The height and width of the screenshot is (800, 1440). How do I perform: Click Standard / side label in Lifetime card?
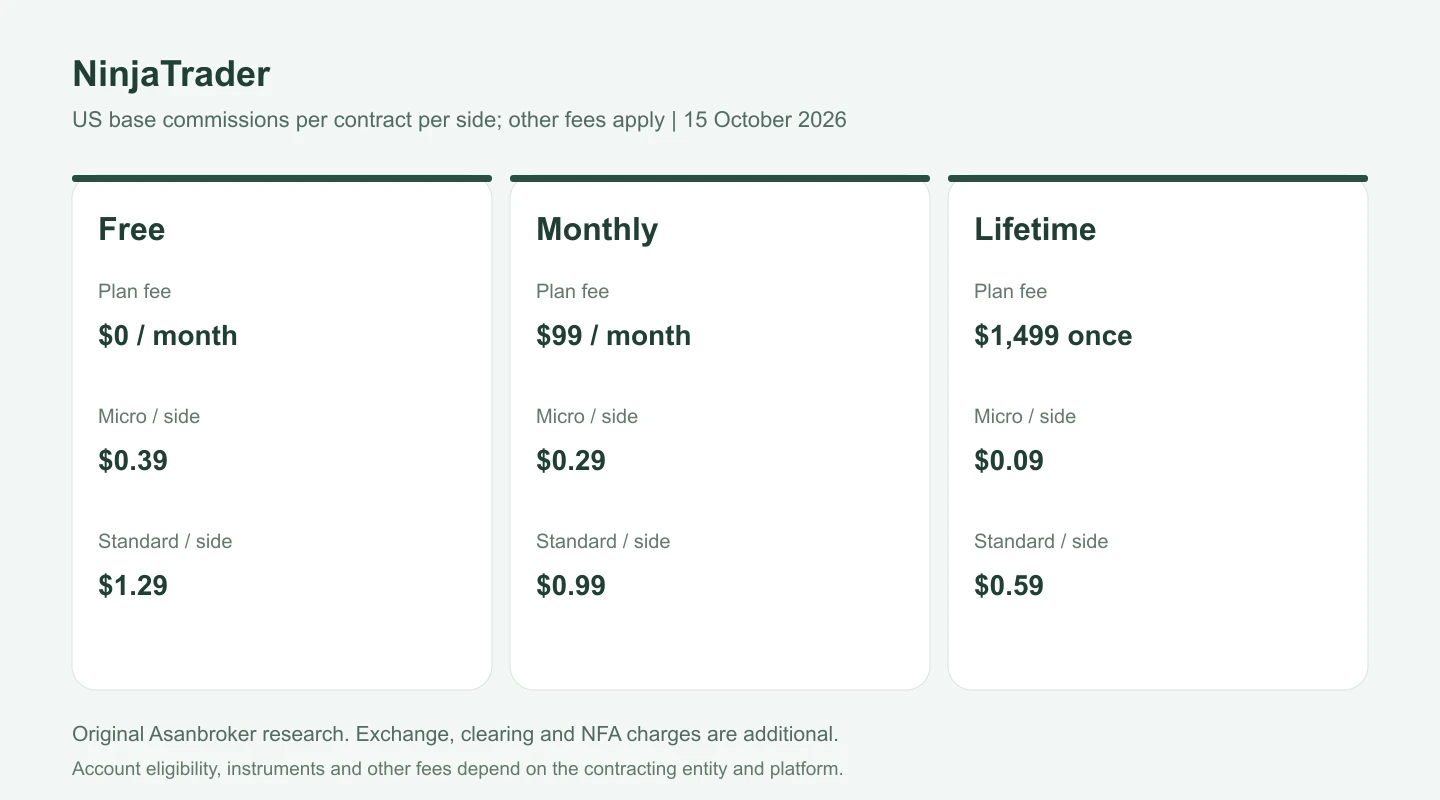[1041, 541]
